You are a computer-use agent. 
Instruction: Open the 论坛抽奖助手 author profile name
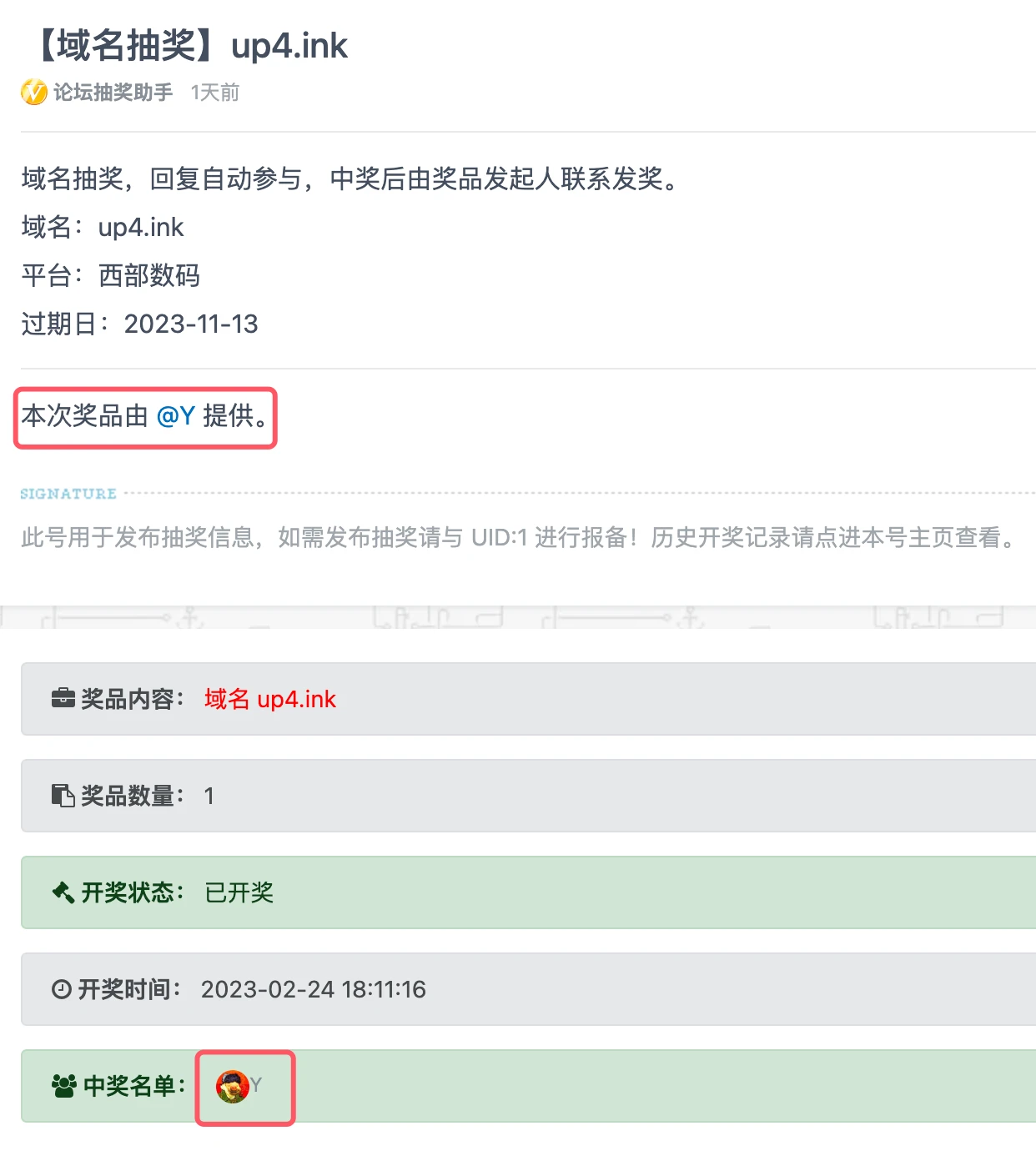113,92
